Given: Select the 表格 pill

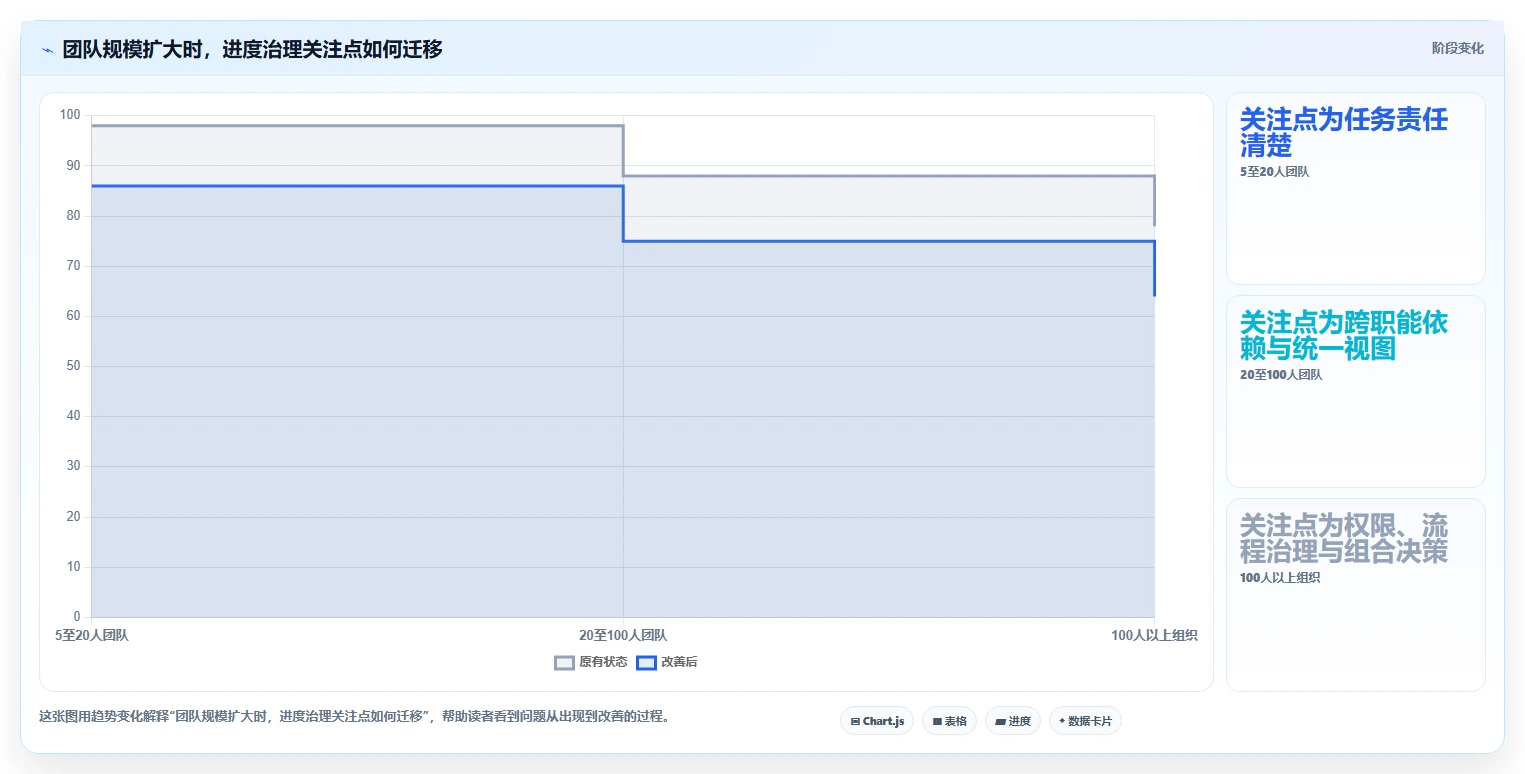Looking at the screenshot, I should [949, 721].
